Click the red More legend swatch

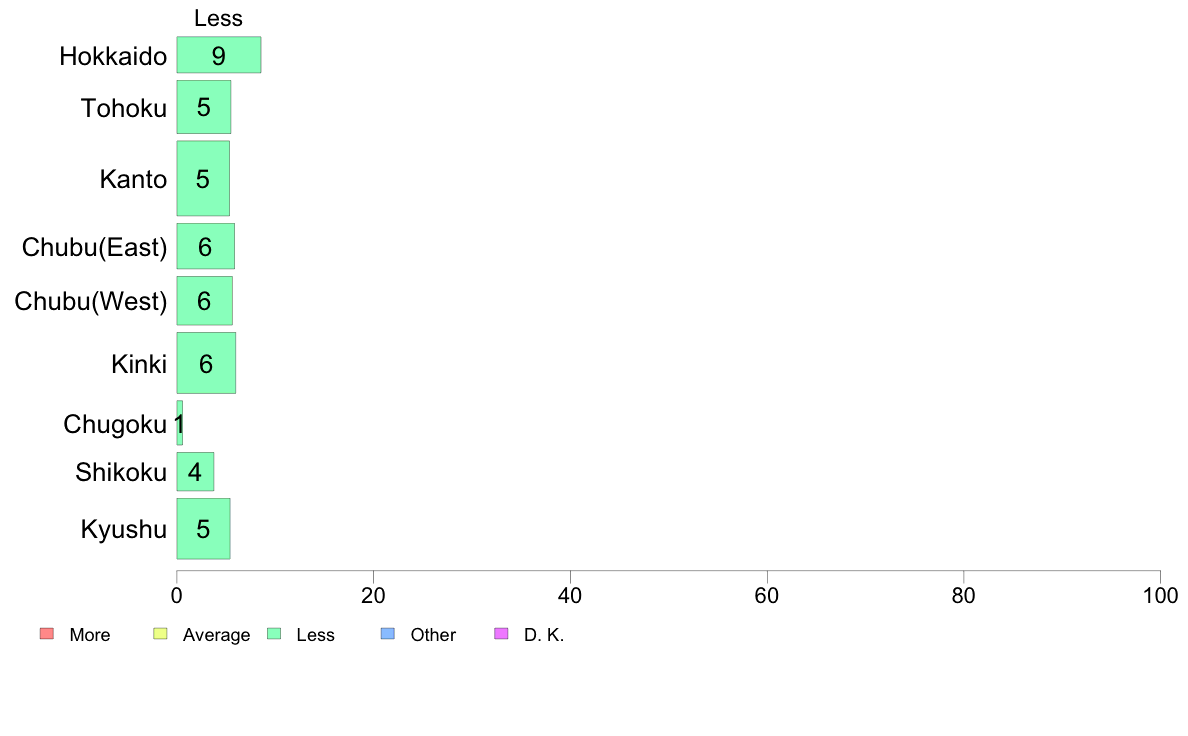tap(47, 634)
